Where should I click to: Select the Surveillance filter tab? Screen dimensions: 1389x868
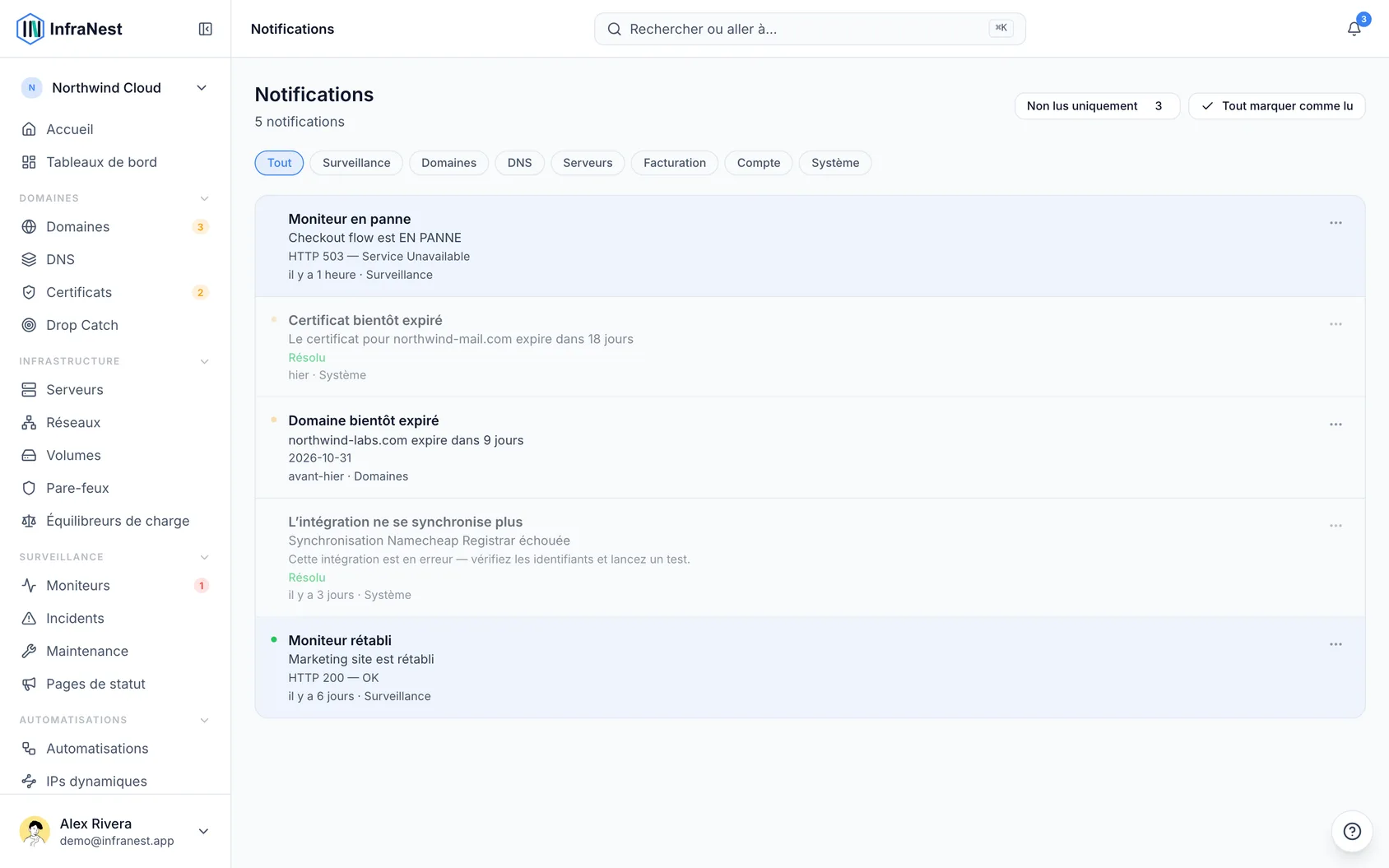tap(356, 163)
